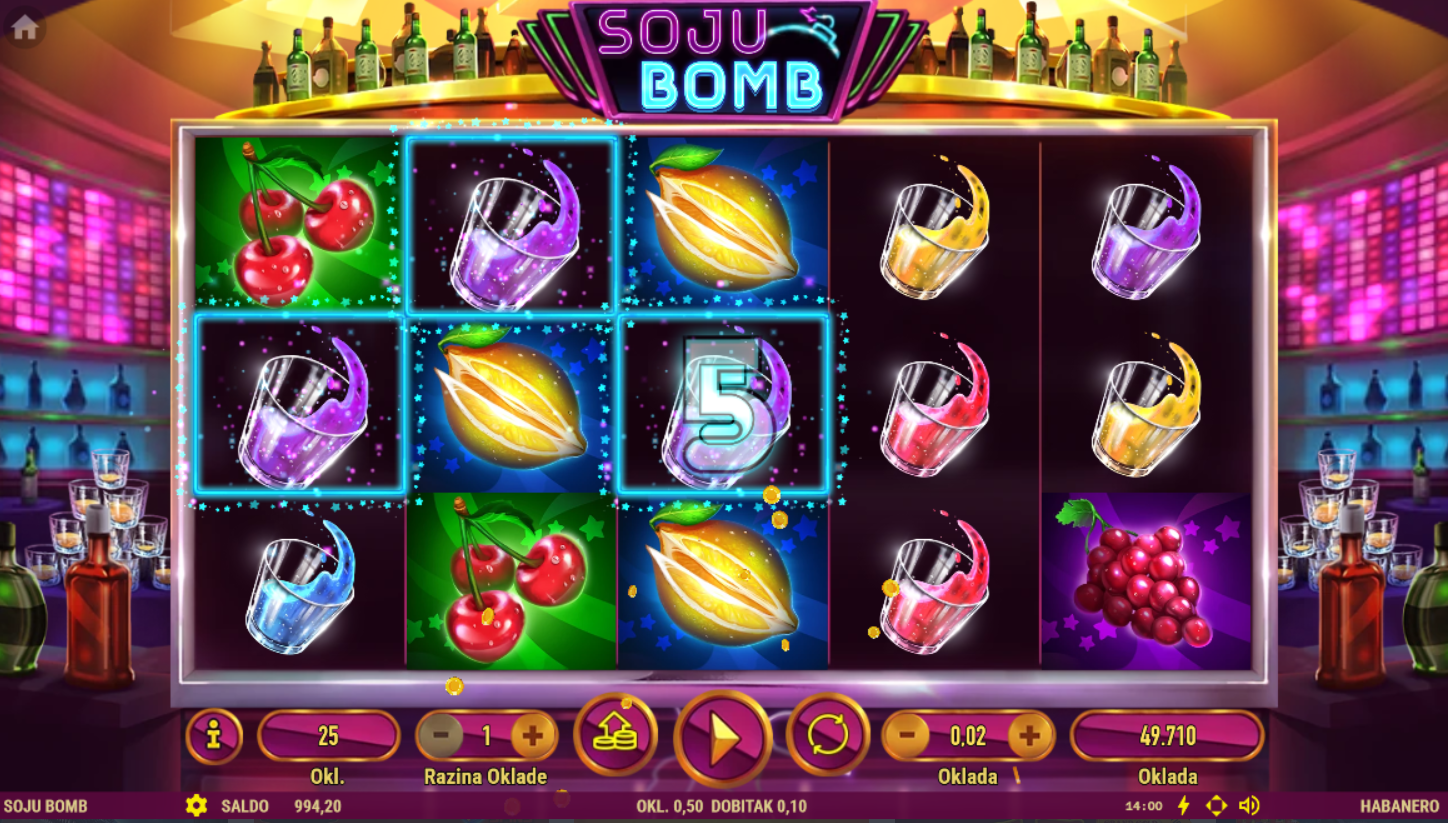Start a spin with the play button
The image size is (1448, 823).
pyautogui.click(x=723, y=738)
